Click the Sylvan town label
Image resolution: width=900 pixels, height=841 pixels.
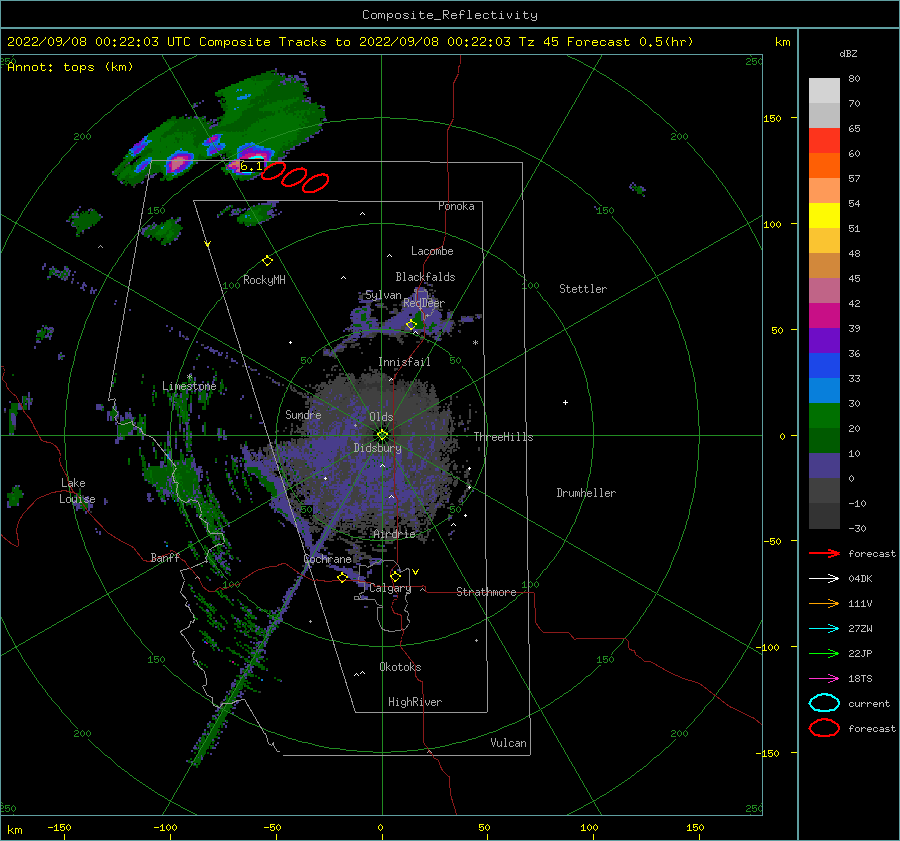[383, 295]
